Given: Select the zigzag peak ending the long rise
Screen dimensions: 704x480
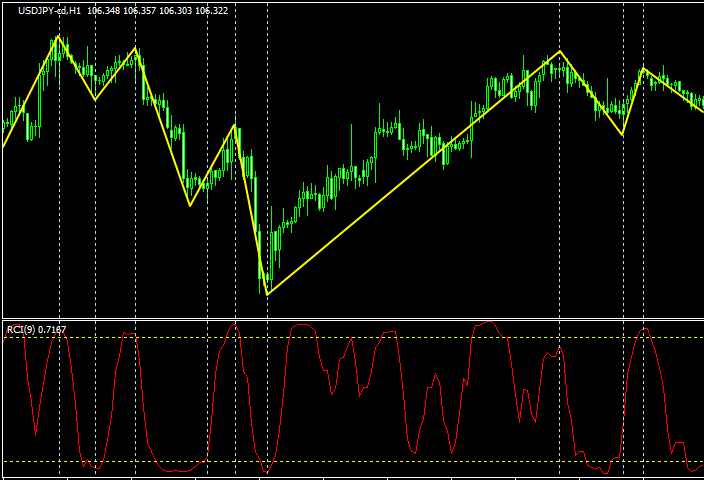Looking at the screenshot, I should click(x=559, y=51).
